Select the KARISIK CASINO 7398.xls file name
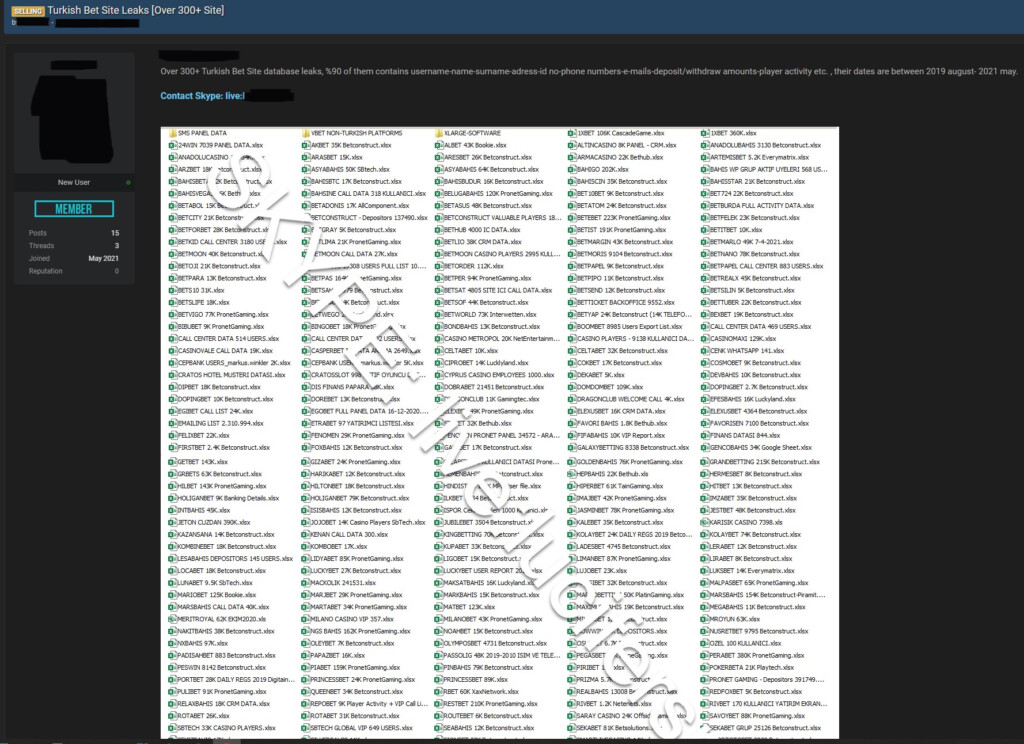1024x744 pixels. [746, 523]
